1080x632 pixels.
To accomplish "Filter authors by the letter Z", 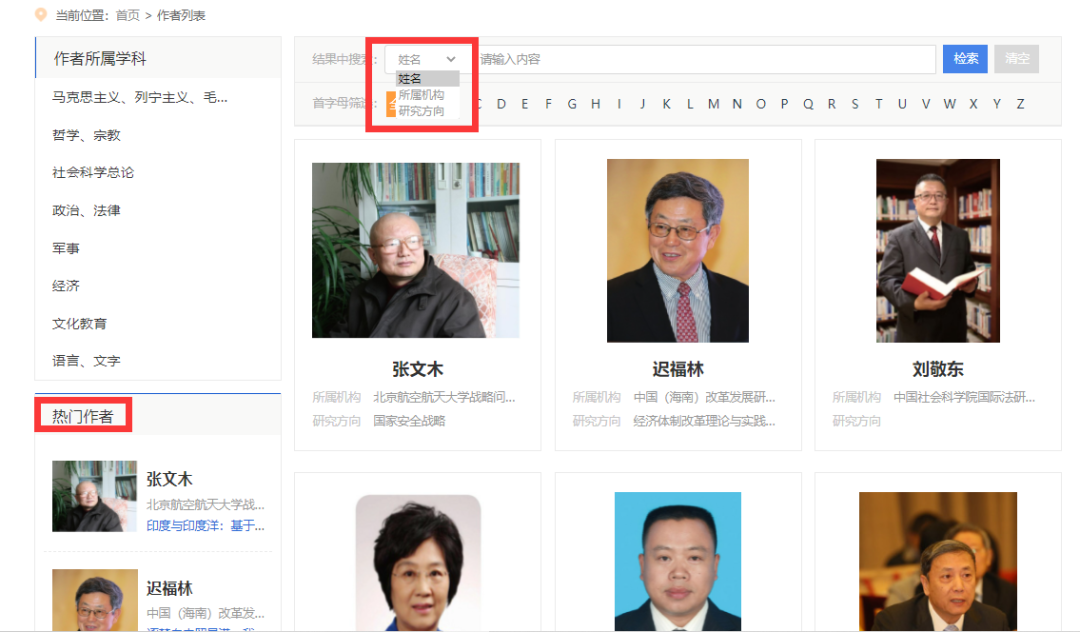I will pos(1019,103).
